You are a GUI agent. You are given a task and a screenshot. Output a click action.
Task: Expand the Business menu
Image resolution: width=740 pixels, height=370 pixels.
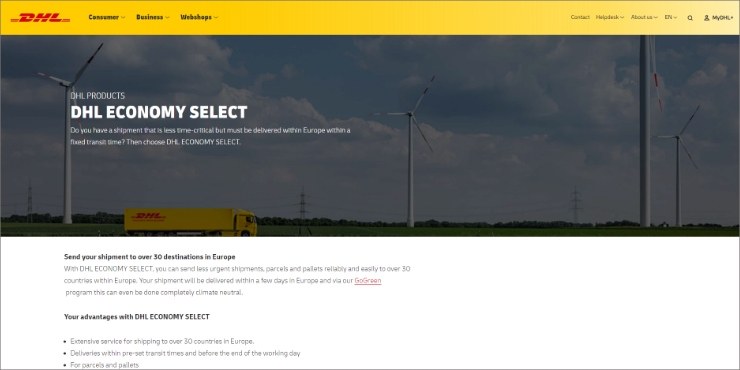[153, 17]
